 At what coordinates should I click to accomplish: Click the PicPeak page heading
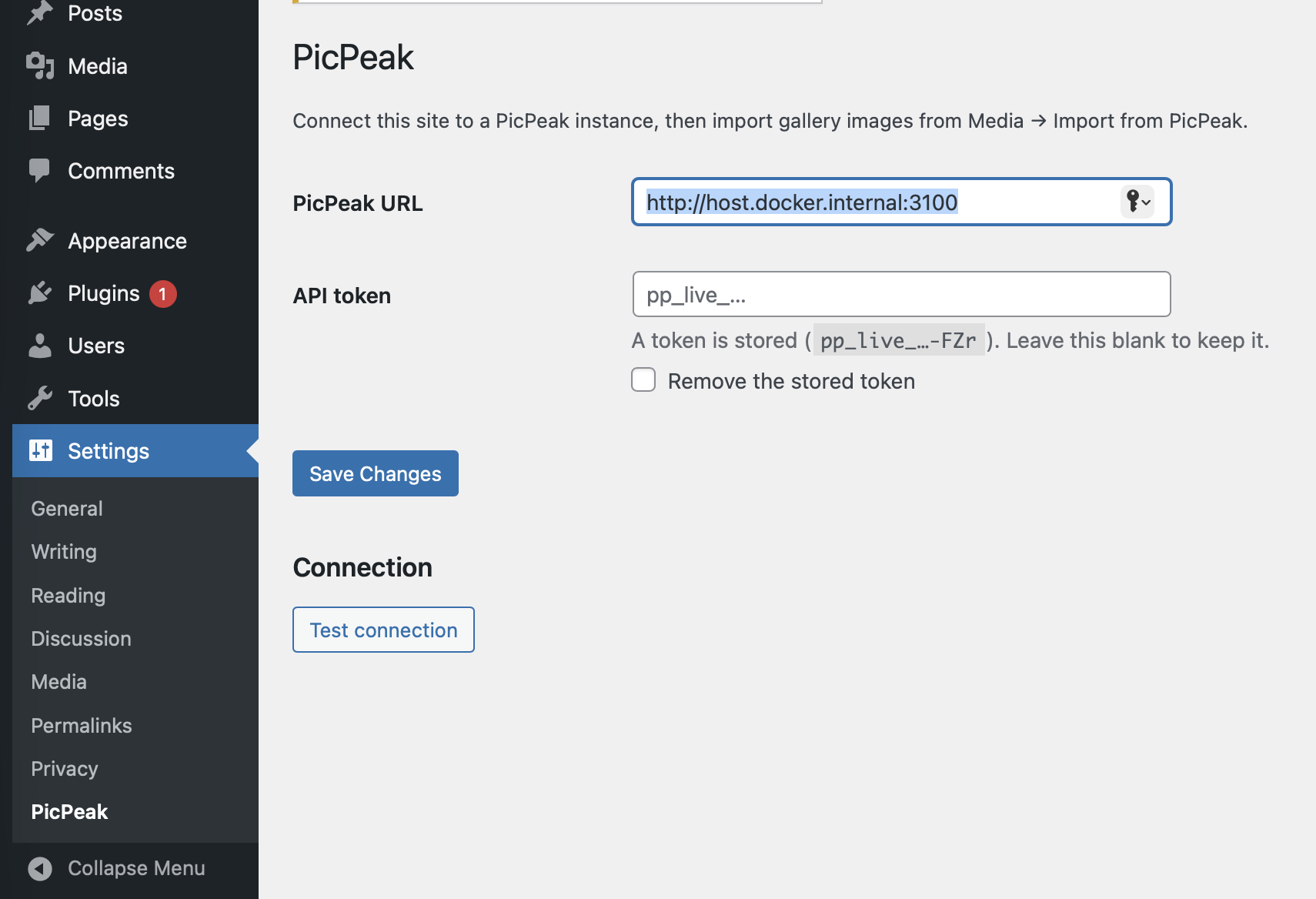coord(353,57)
